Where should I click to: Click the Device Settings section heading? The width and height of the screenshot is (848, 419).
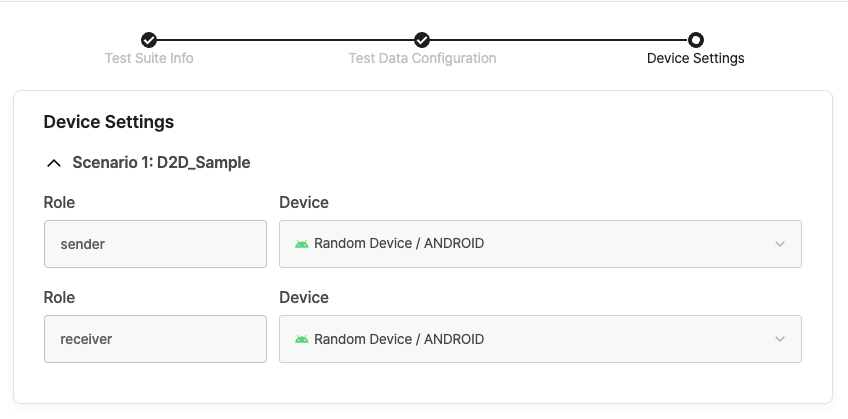point(109,122)
